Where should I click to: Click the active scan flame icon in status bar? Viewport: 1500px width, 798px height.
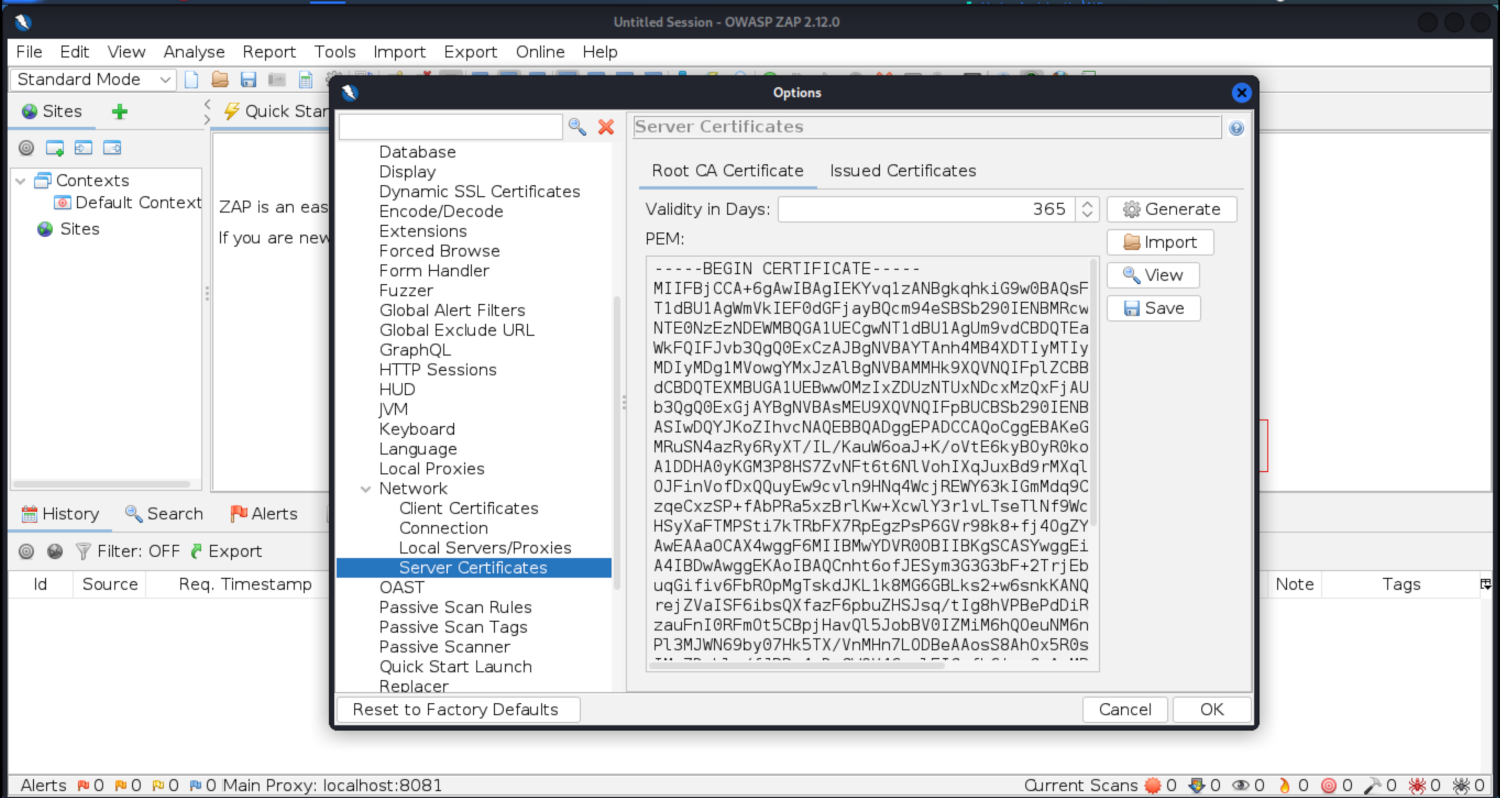click(x=1292, y=786)
